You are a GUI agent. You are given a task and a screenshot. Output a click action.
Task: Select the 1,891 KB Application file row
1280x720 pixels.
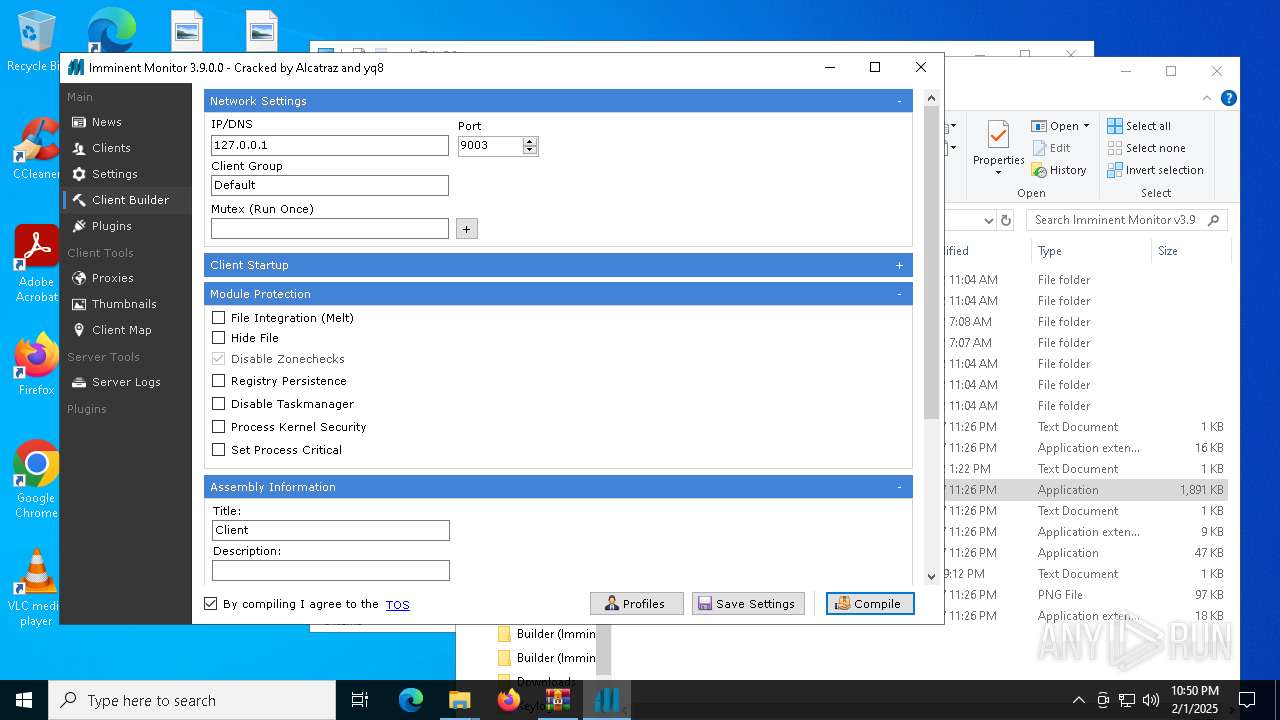(1085, 490)
